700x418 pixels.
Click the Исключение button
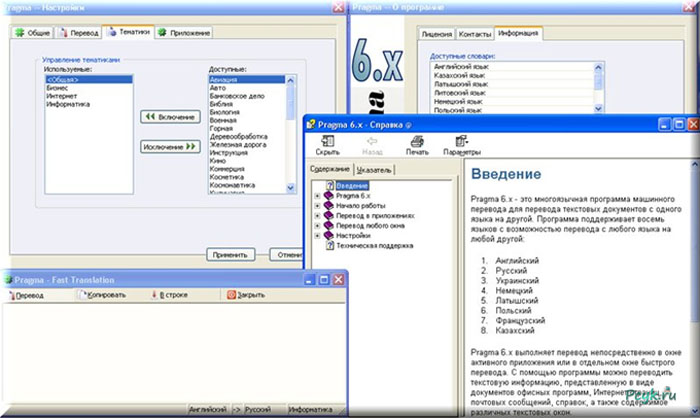pyautogui.click(x=166, y=146)
